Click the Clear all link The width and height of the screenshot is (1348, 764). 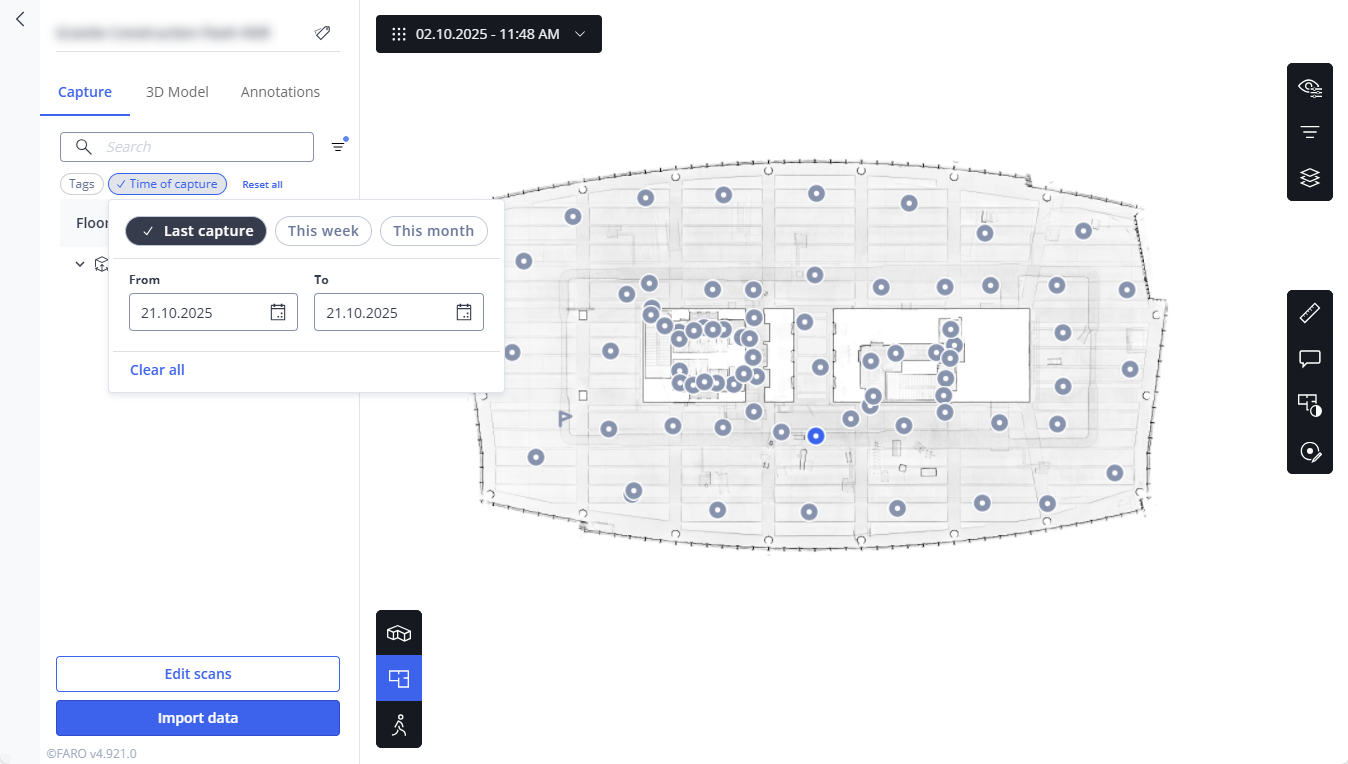(157, 370)
